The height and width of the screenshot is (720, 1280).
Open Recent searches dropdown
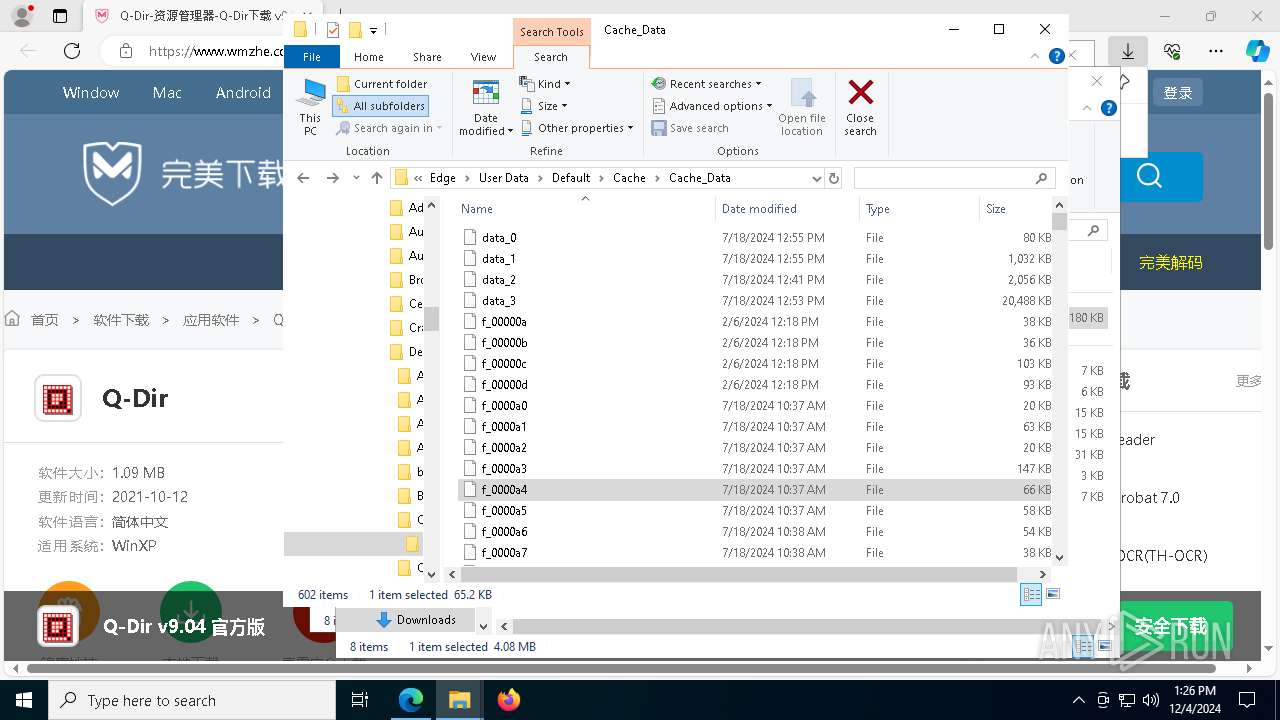tap(706, 84)
